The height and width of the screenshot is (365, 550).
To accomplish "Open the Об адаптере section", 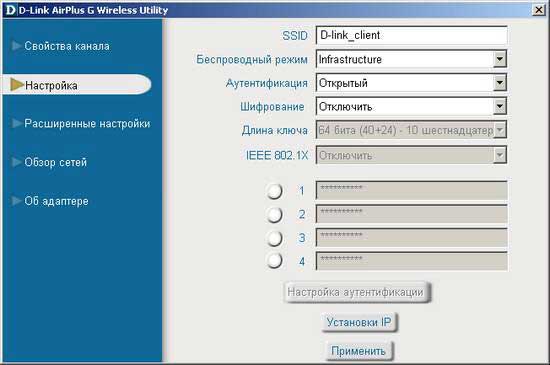I will 56,201.
